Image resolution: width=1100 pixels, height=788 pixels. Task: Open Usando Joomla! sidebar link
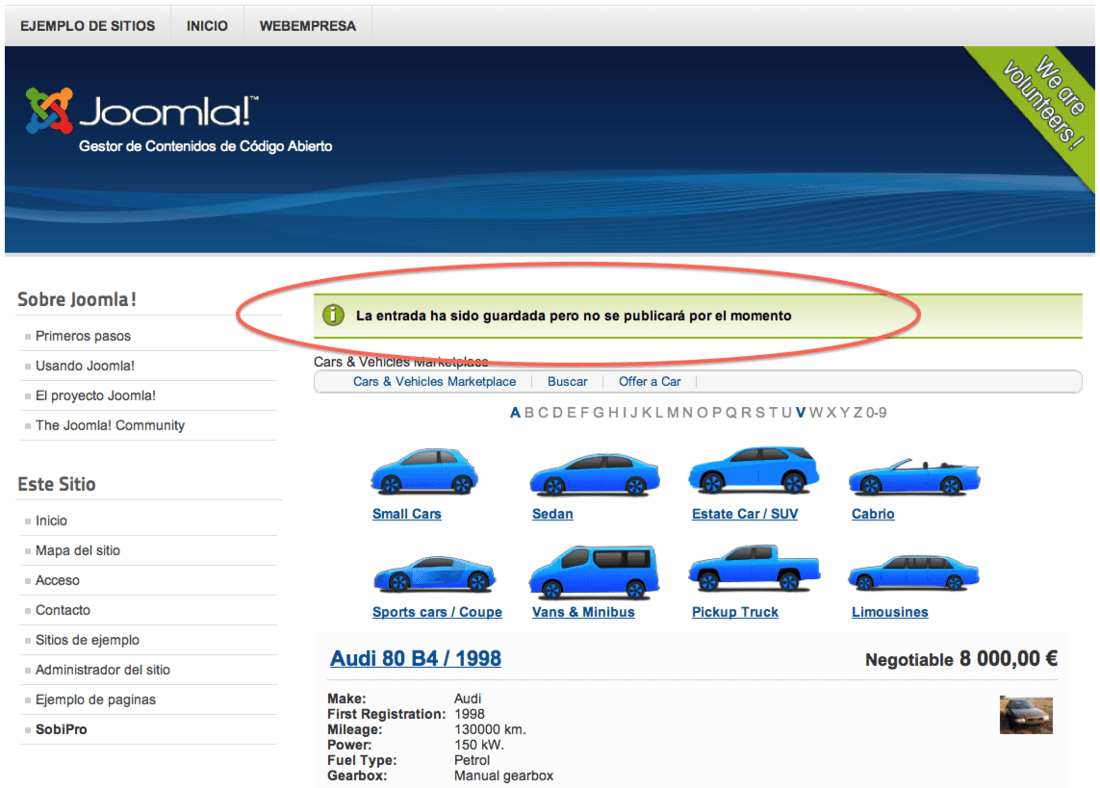pos(85,366)
